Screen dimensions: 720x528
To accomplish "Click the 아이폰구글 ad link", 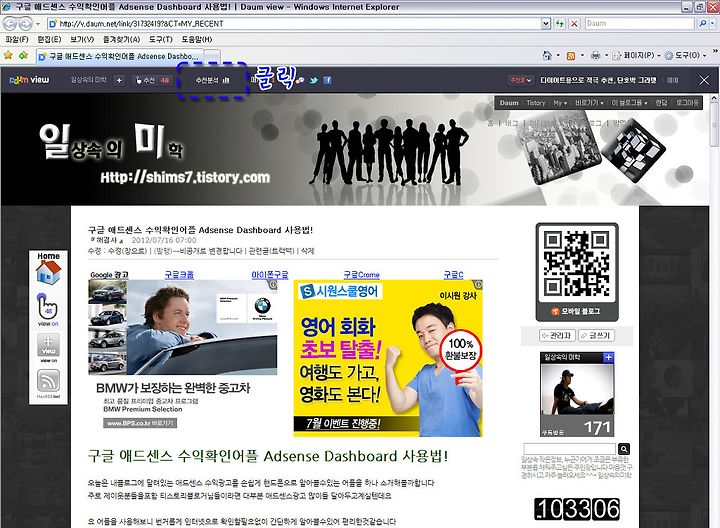I will click(270, 275).
